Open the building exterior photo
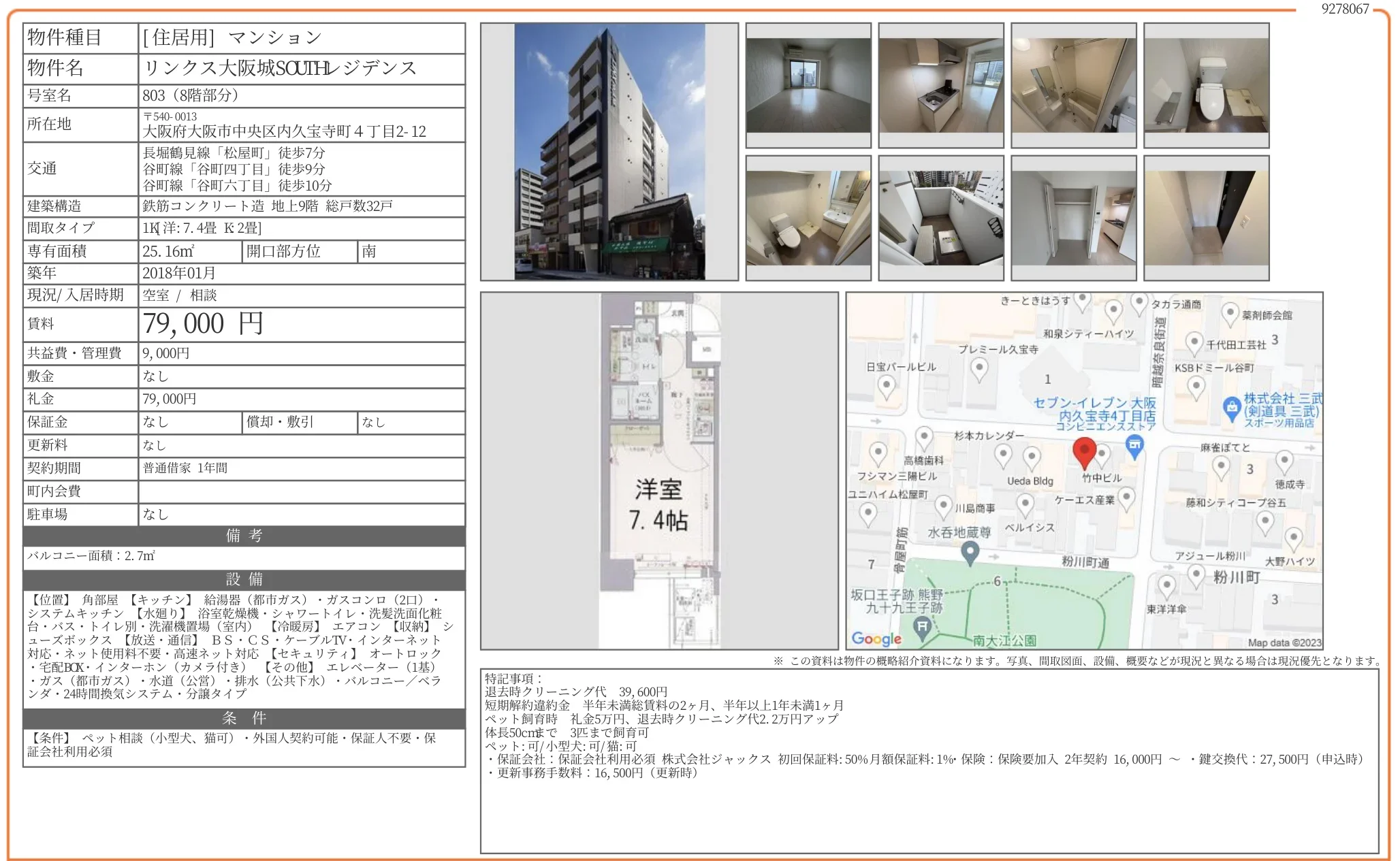 pyautogui.click(x=609, y=152)
